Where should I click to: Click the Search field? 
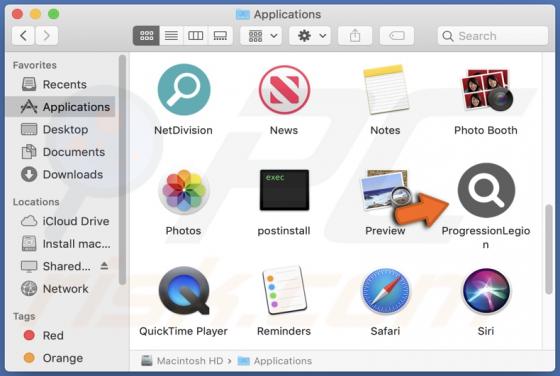(x=493, y=36)
